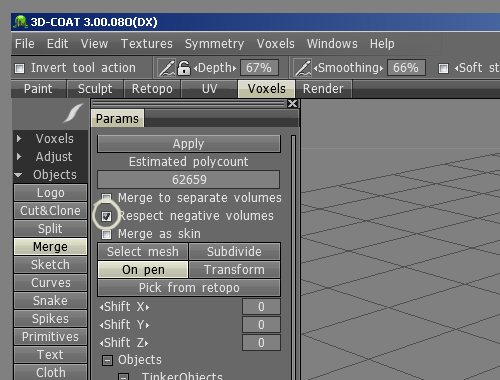The image size is (500, 380).
Task: Open the Textures menu
Action: 147,44
